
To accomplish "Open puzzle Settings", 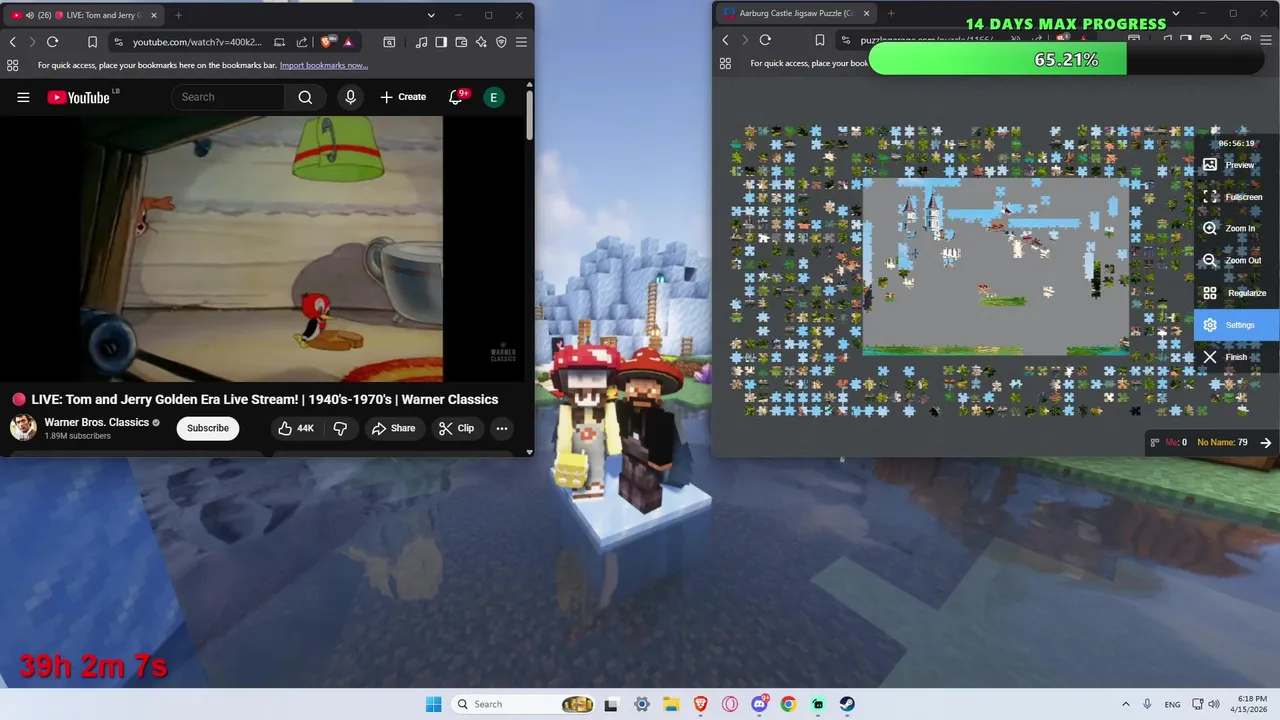I will [1236, 325].
